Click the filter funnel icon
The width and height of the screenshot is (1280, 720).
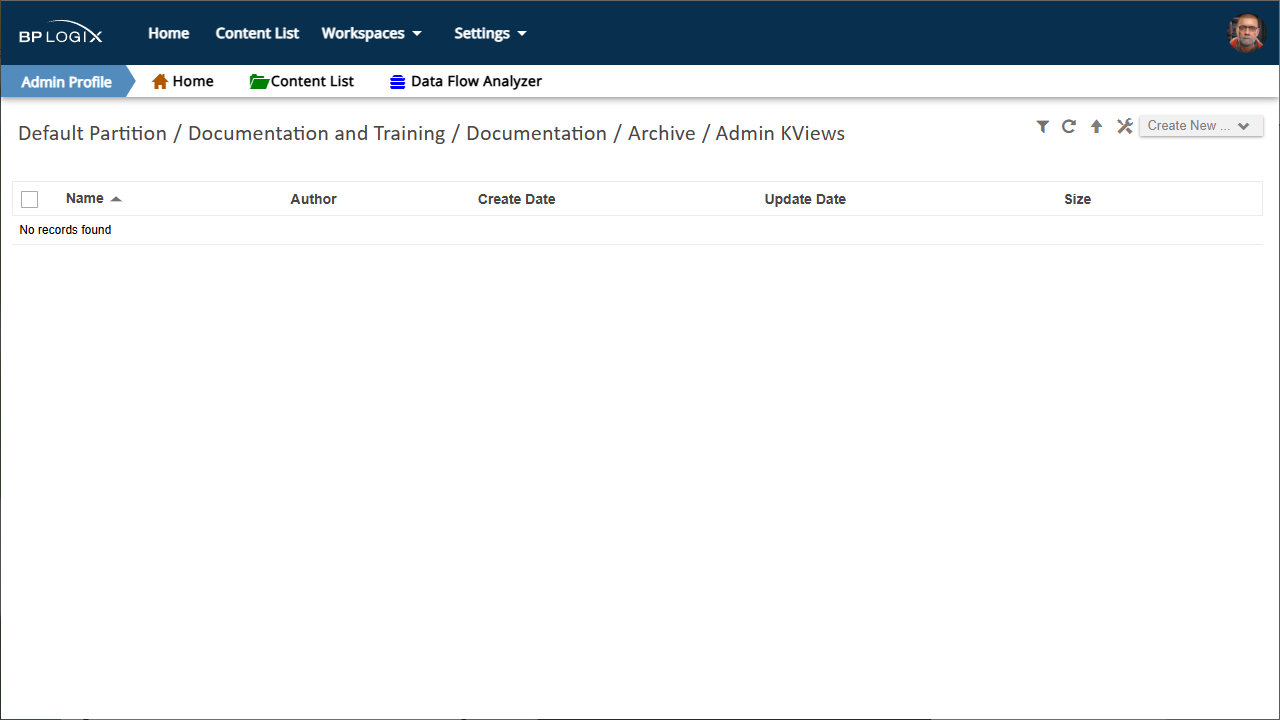pos(1043,126)
